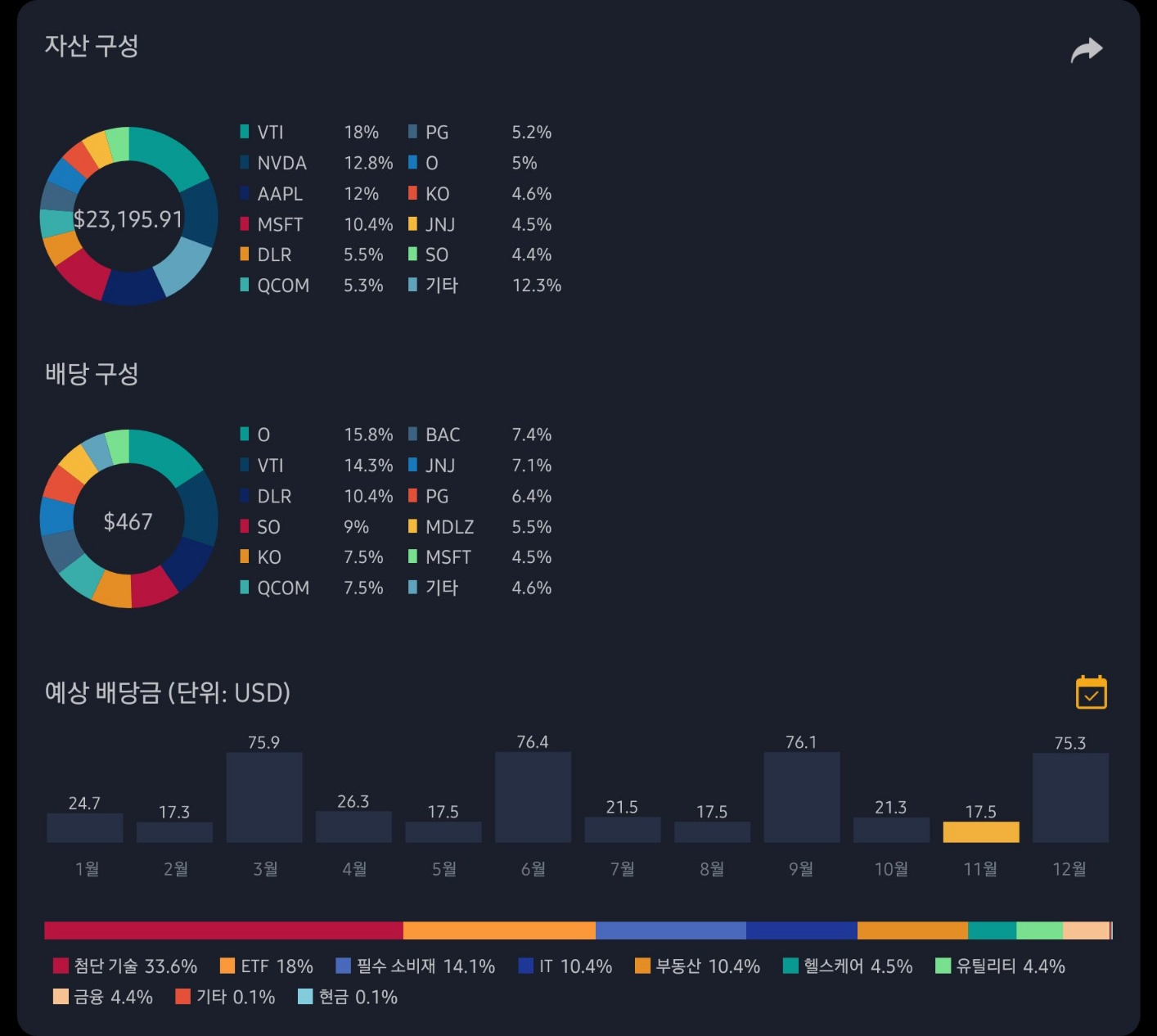This screenshot has height=1036, width=1157.
Task: Click the 첨단 기술 red segment of sector bar
Action: (223, 930)
